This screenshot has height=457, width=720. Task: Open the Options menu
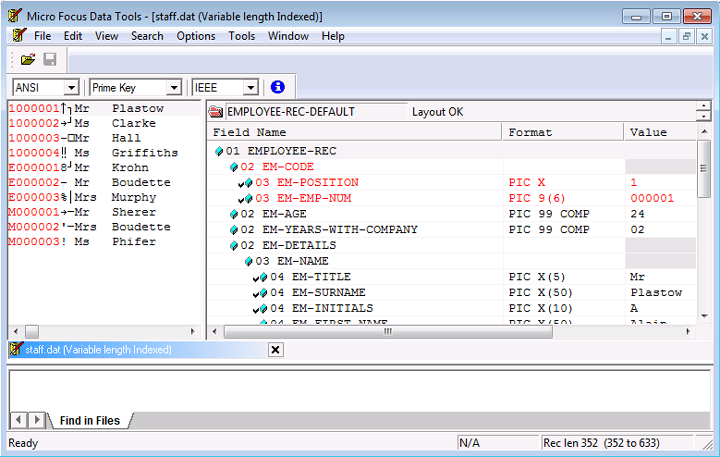[x=195, y=36]
